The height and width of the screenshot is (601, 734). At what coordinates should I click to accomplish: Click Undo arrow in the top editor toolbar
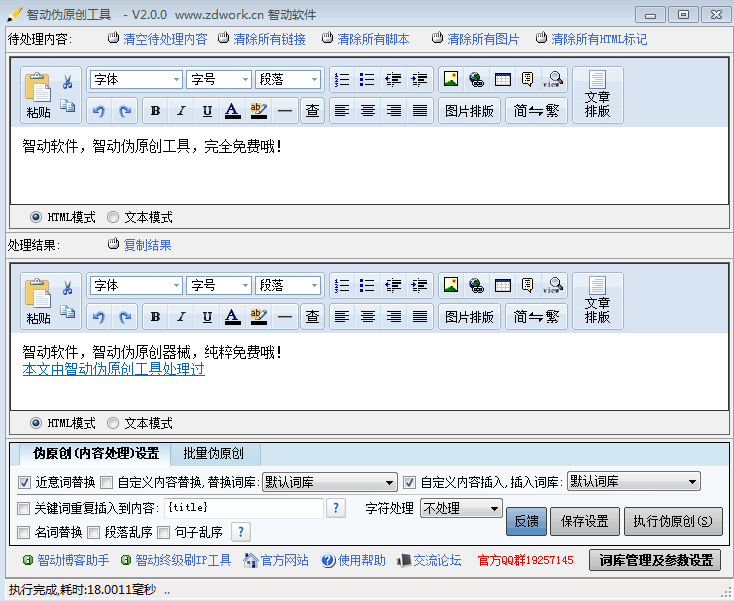click(x=98, y=111)
